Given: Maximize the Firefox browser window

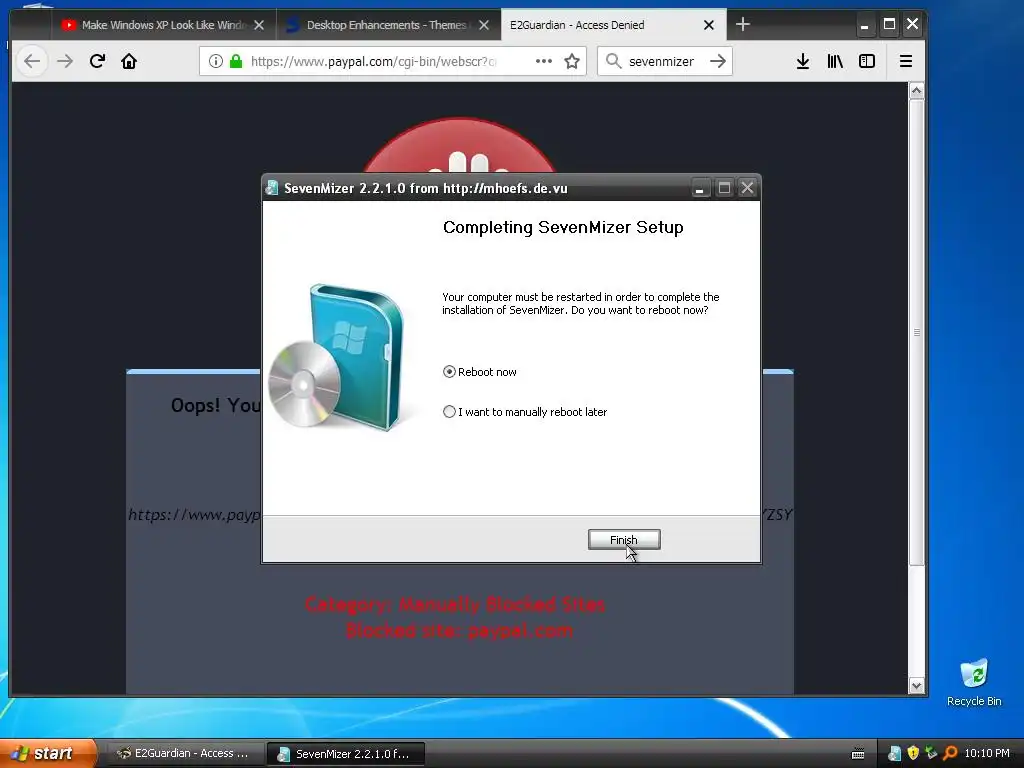Looking at the screenshot, I should [x=889, y=25].
